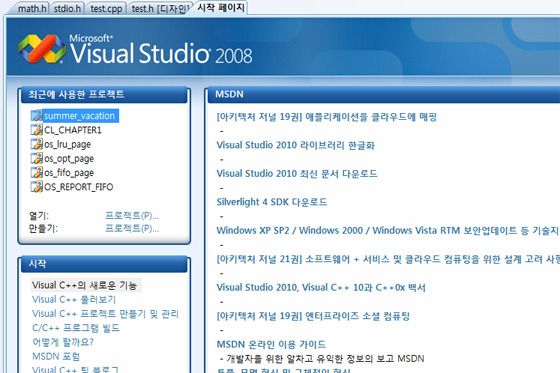Screen dimensions: 560x373
Task: Switch to the math.h tab
Action: point(31,8)
